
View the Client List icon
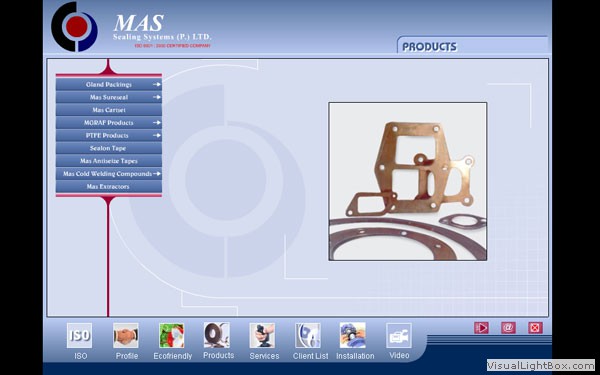[308, 335]
